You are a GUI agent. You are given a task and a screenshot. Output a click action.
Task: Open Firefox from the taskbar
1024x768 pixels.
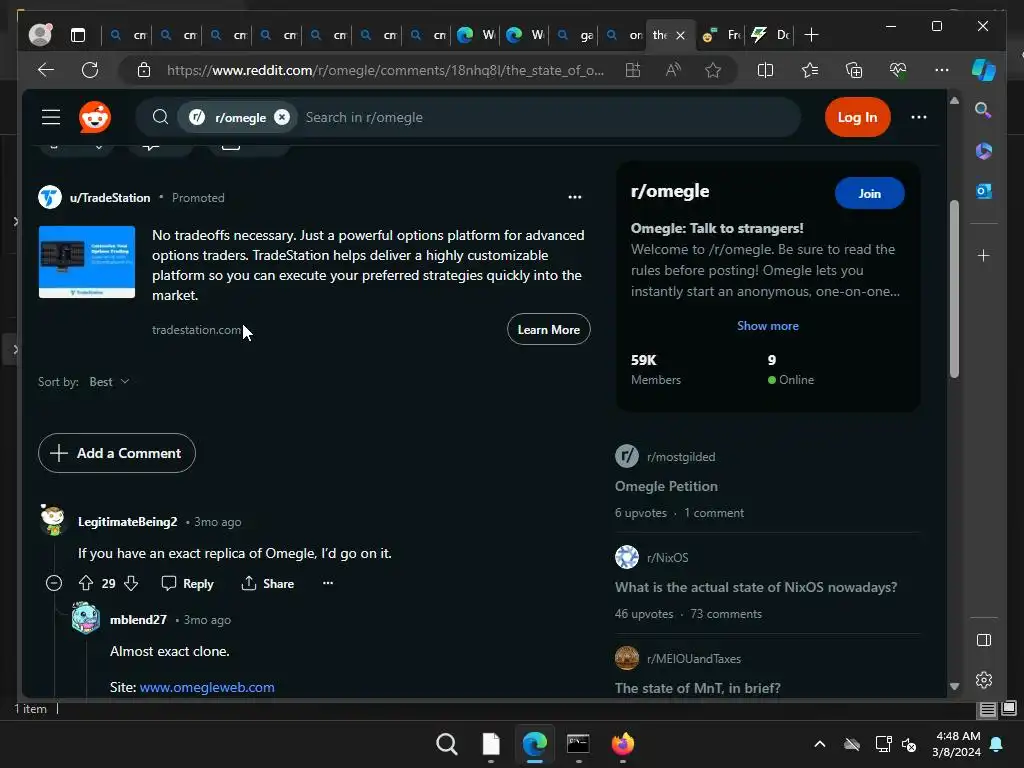622,744
